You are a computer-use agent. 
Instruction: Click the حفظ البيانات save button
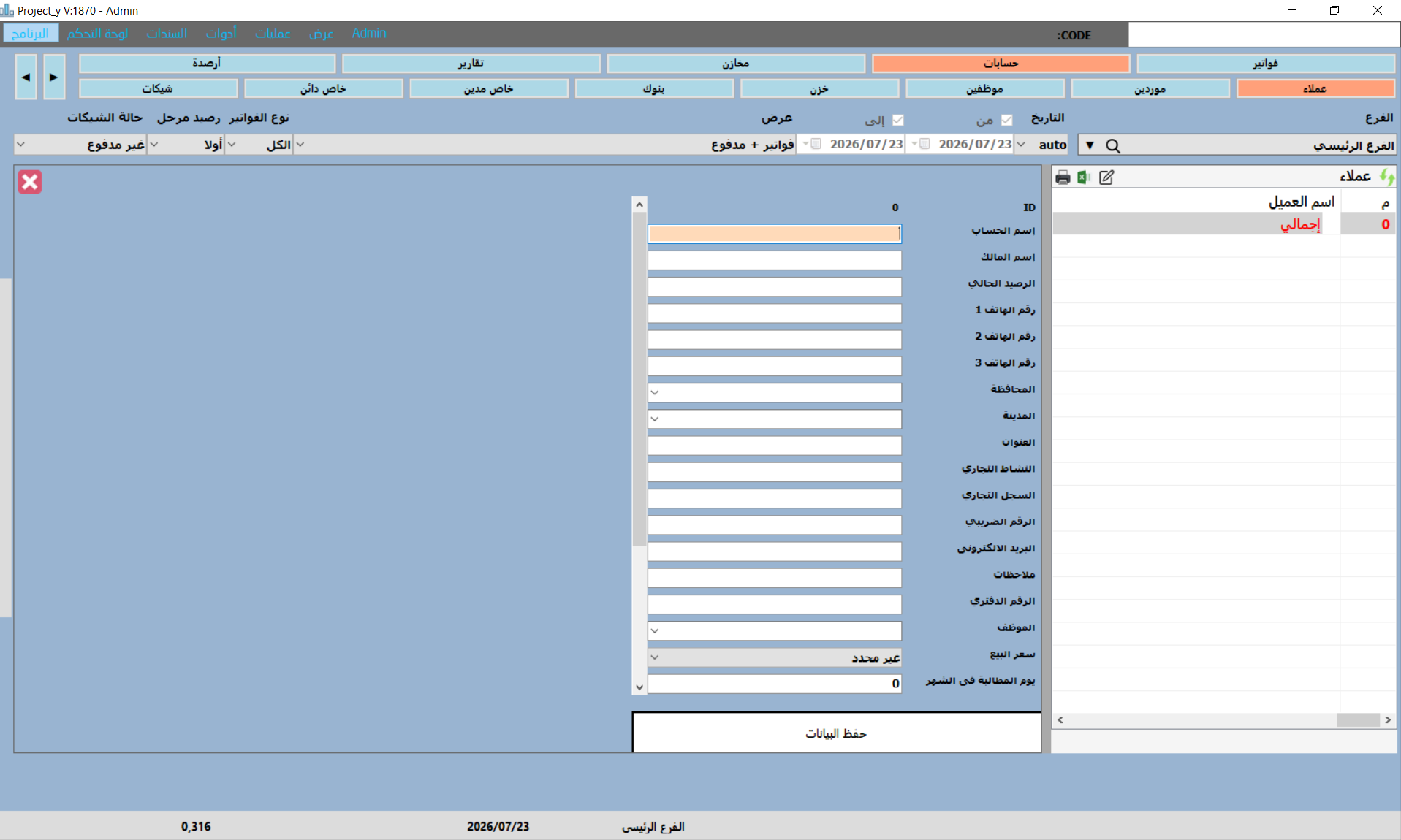point(837,733)
